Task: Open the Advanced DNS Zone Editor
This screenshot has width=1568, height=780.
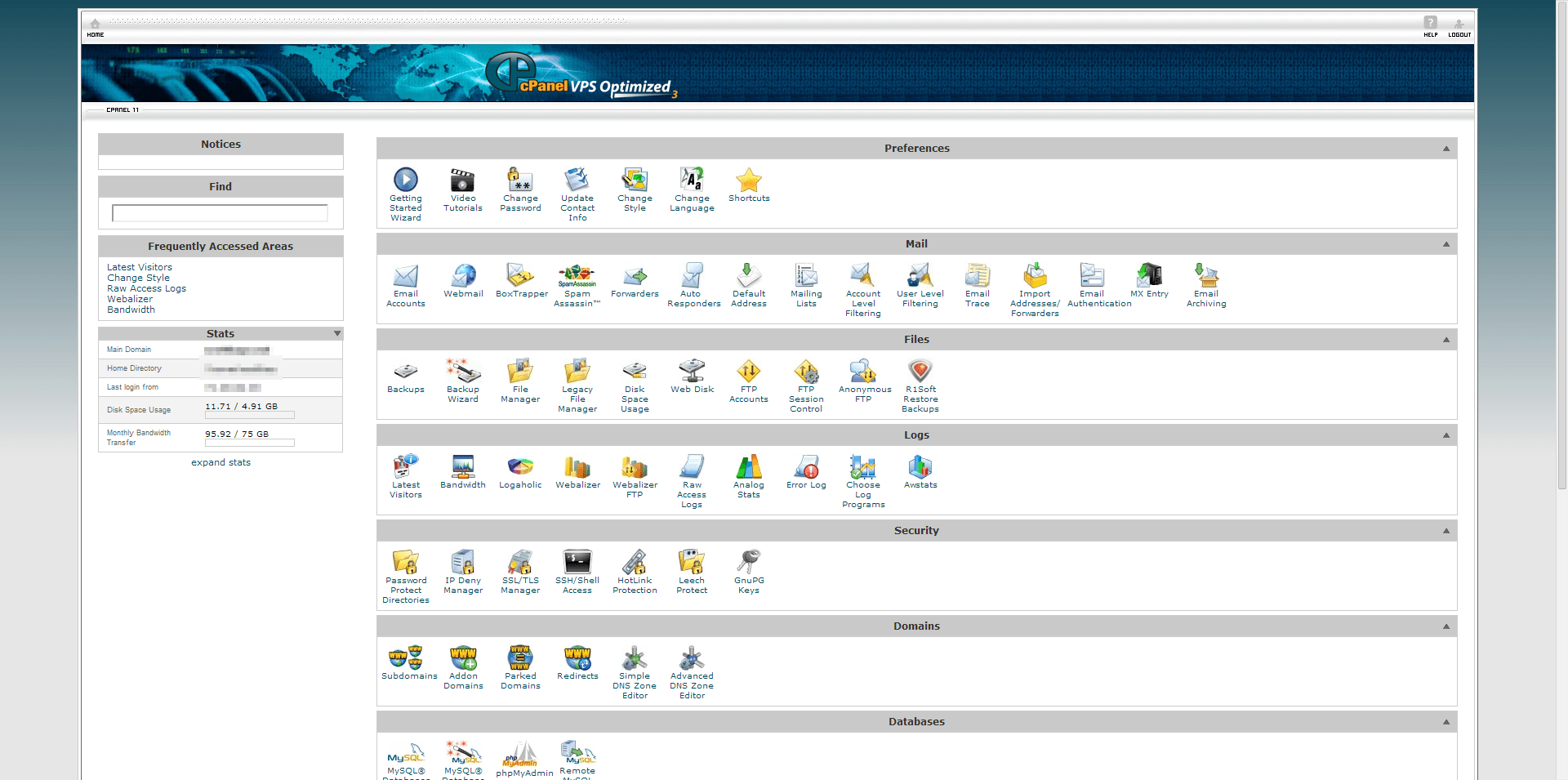Action: pos(692,657)
